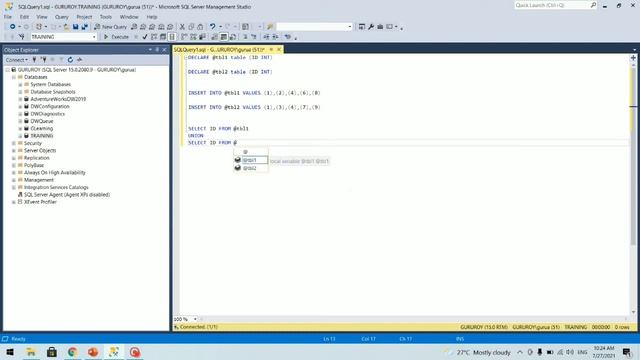Close the SQLQuery1.sql tab
This screenshot has height=360, width=640.
coord(279,49)
